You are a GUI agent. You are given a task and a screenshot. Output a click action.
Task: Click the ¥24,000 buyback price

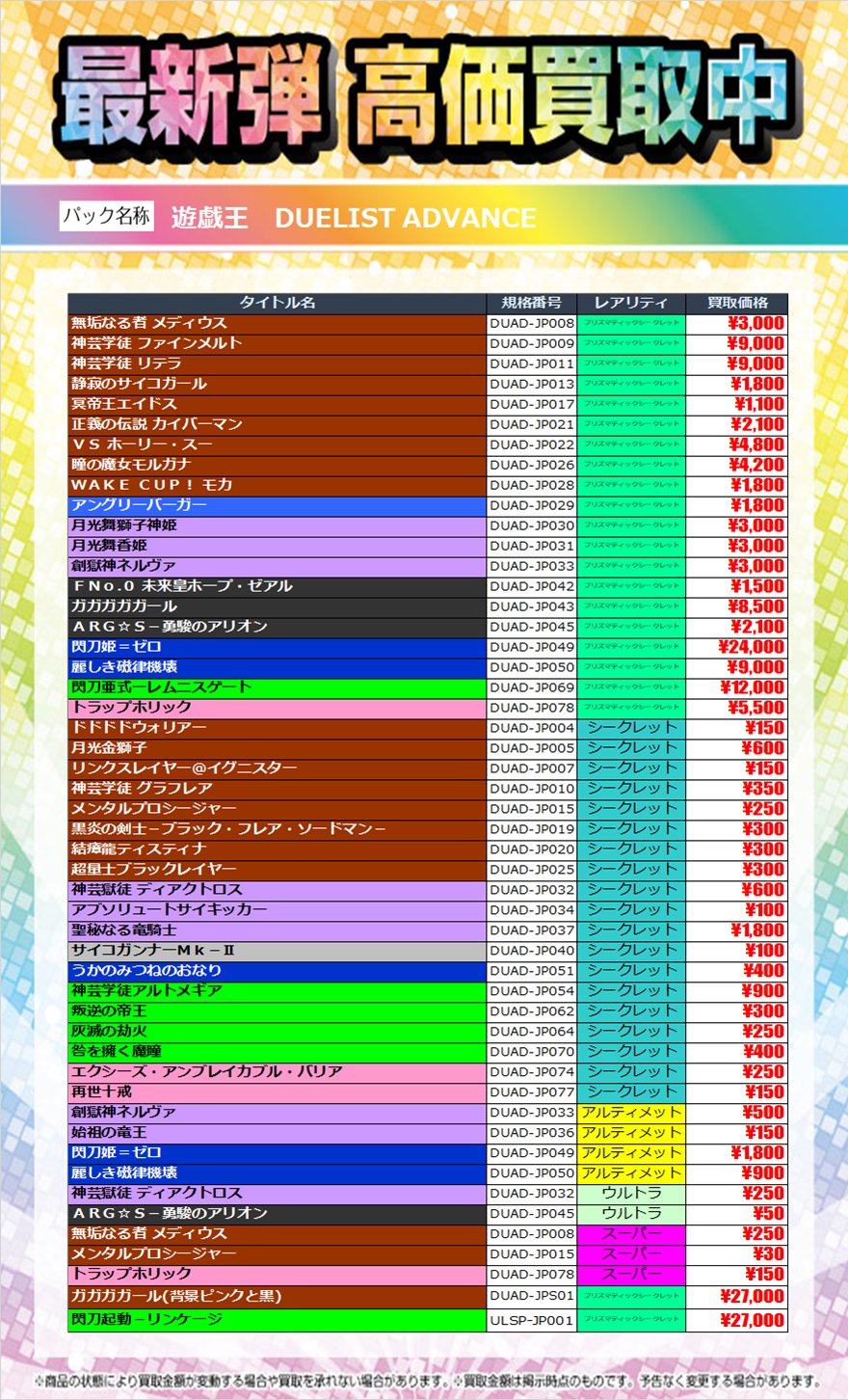point(752,647)
